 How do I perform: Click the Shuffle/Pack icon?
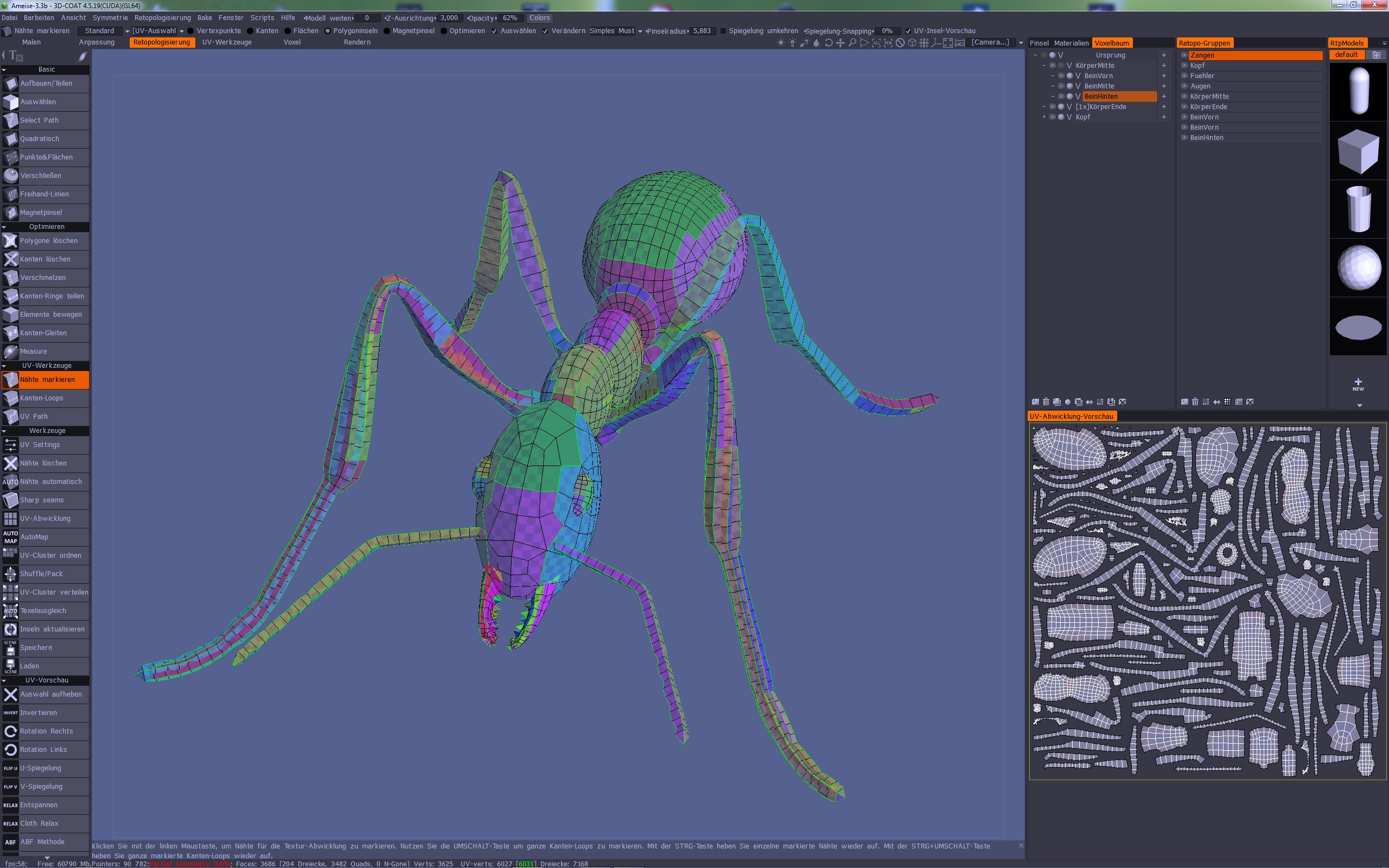pyautogui.click(x=10, y=573)
